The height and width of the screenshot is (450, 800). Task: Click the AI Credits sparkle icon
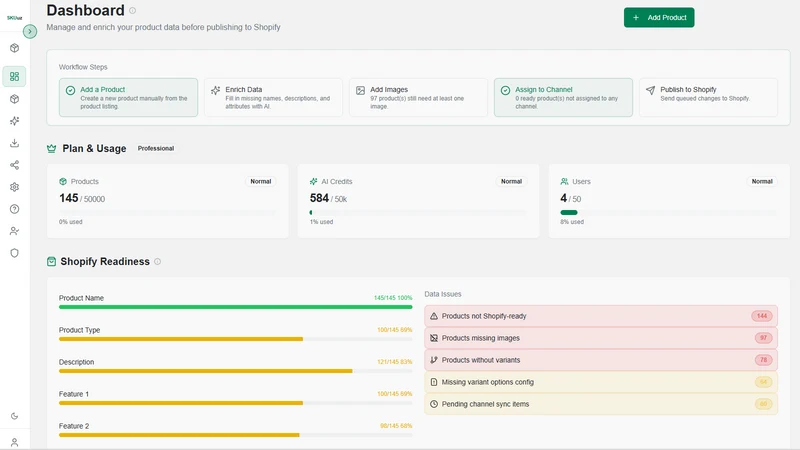[313, 181]
